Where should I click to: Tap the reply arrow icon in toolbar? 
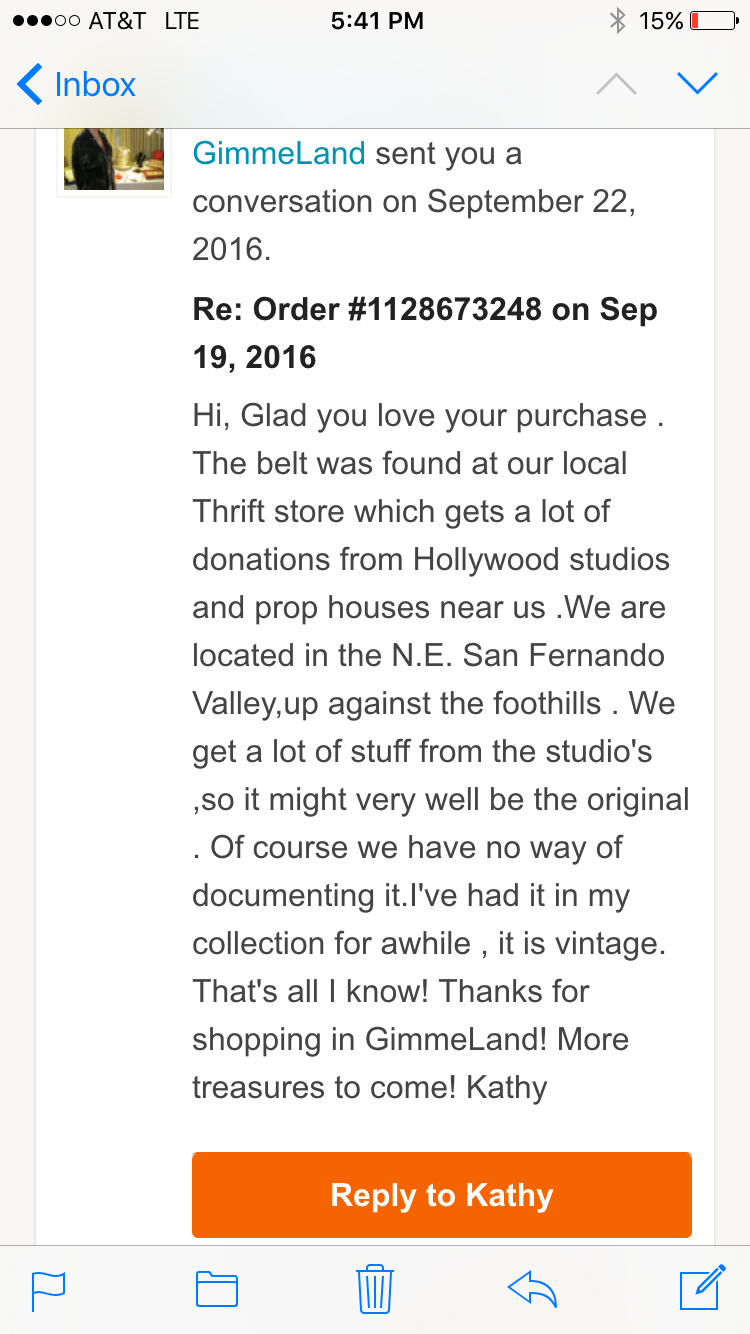pyautogui.click(x=532, y=1289)
